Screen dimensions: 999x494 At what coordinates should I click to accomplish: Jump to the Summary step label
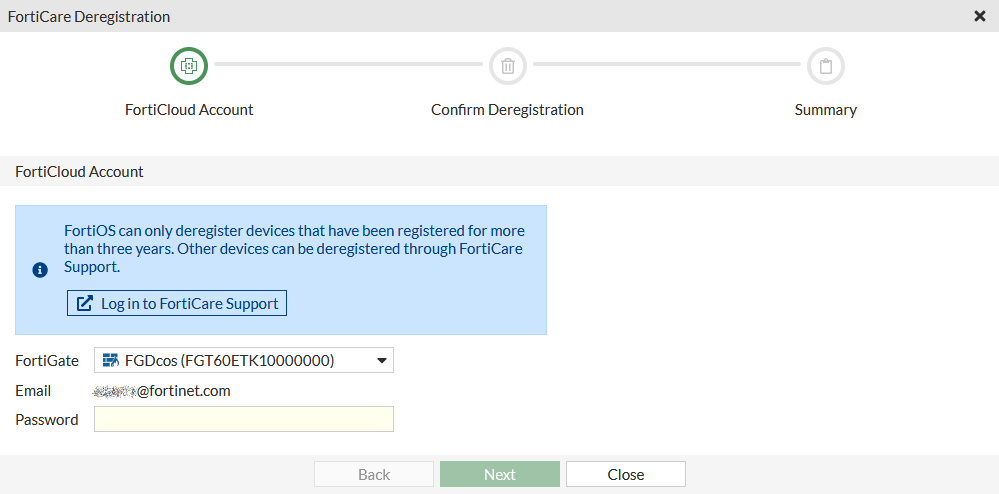(825, 110)
